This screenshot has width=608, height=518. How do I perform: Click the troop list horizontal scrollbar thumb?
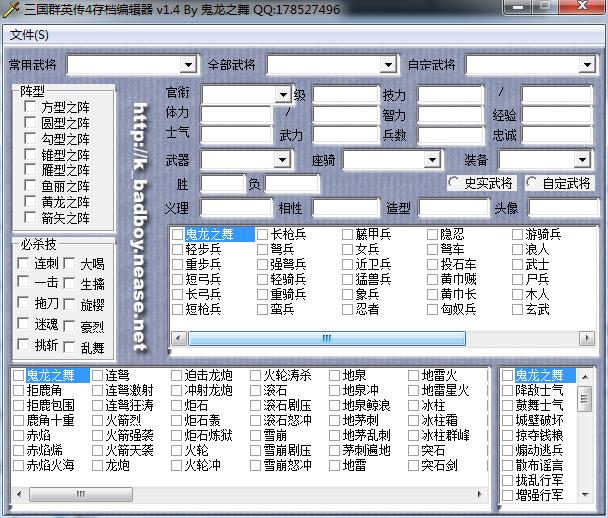coord(327,338)
